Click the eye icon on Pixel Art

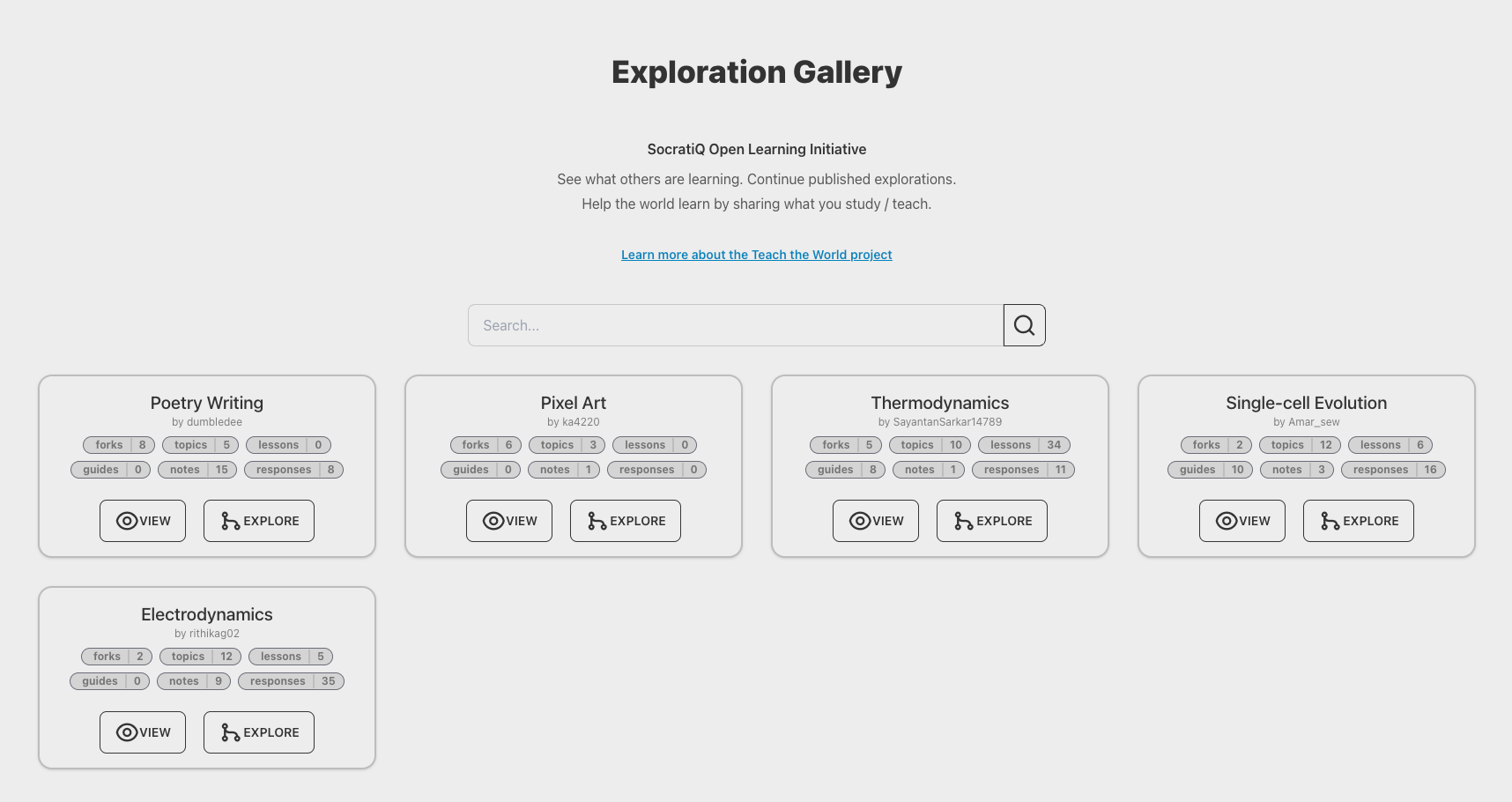(x=493, y=521)
